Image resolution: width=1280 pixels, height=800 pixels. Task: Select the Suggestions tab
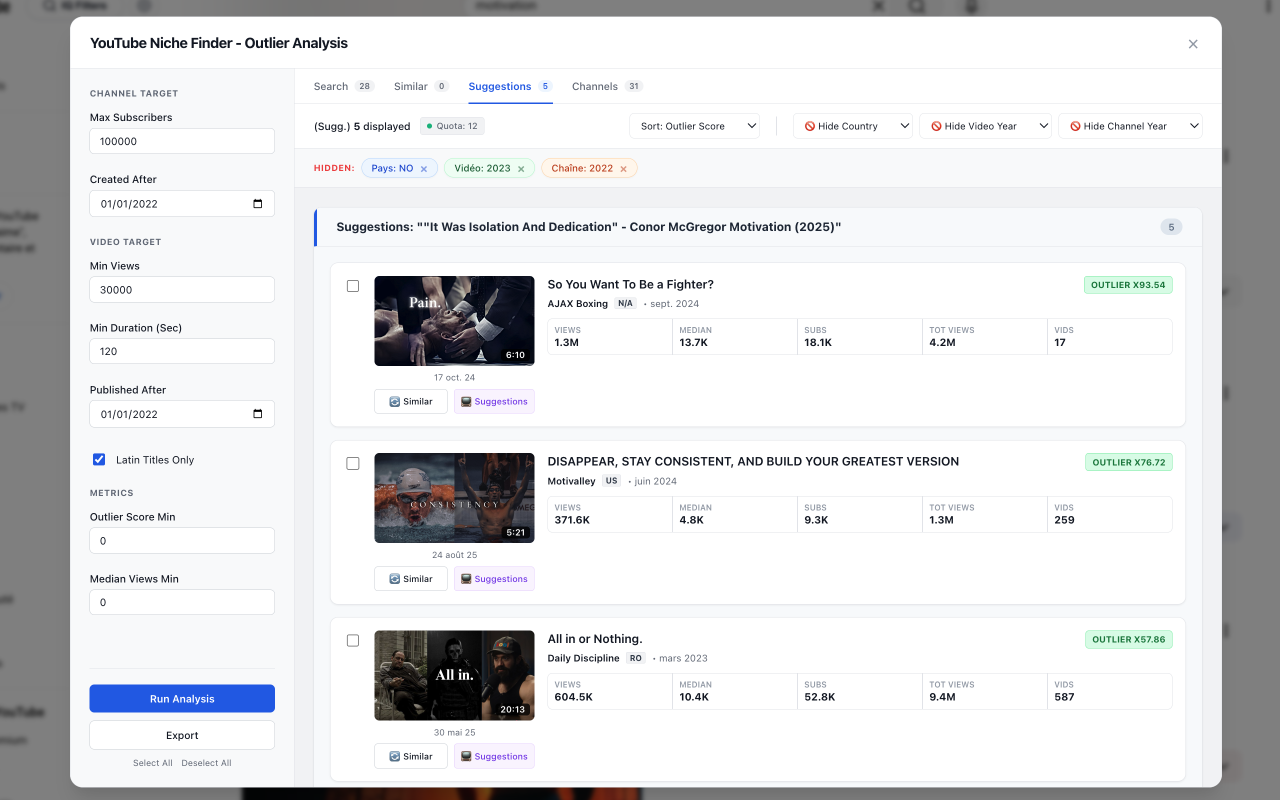510,86
